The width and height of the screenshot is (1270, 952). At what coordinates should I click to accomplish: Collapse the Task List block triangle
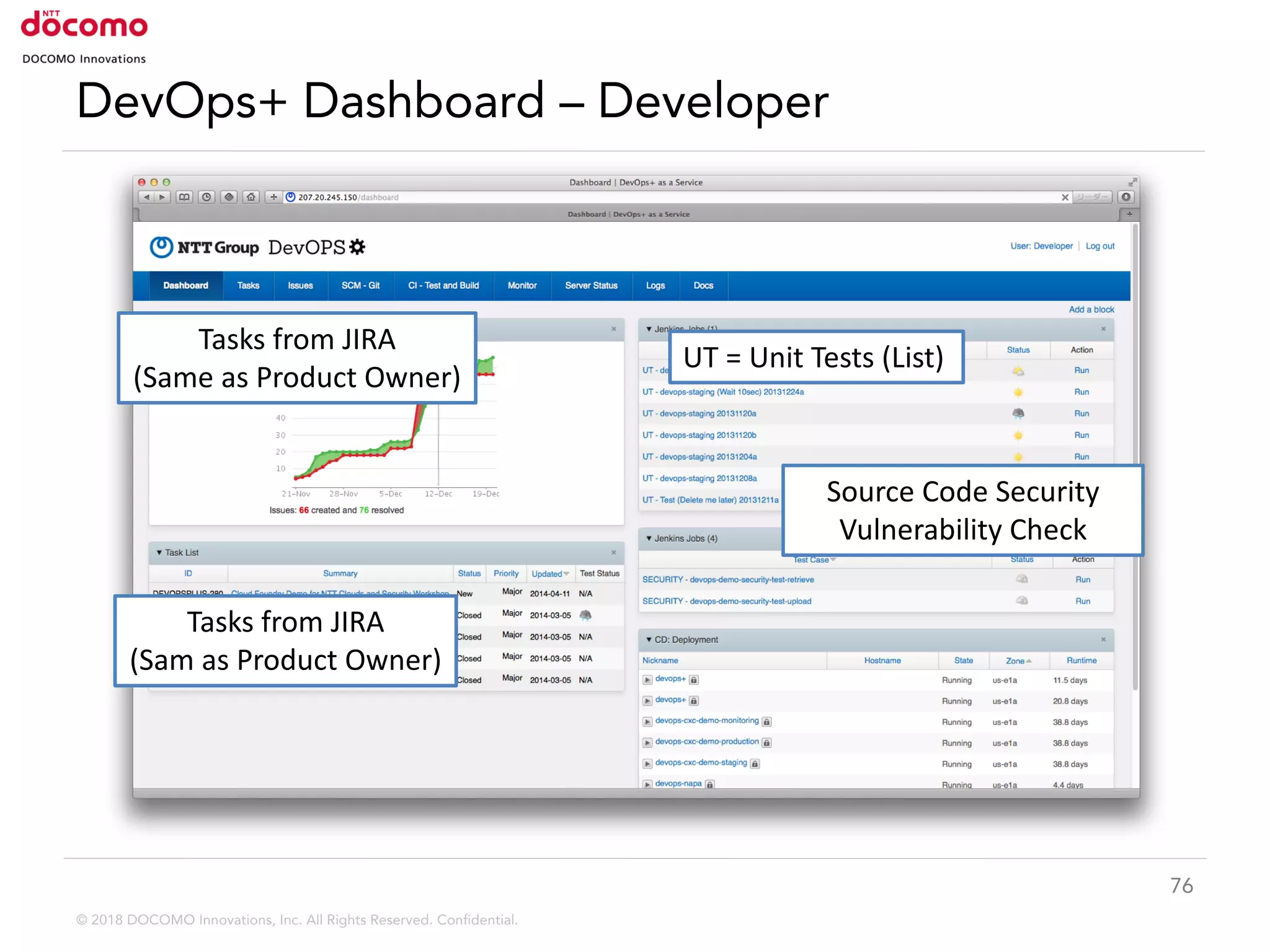click(159, 552)
